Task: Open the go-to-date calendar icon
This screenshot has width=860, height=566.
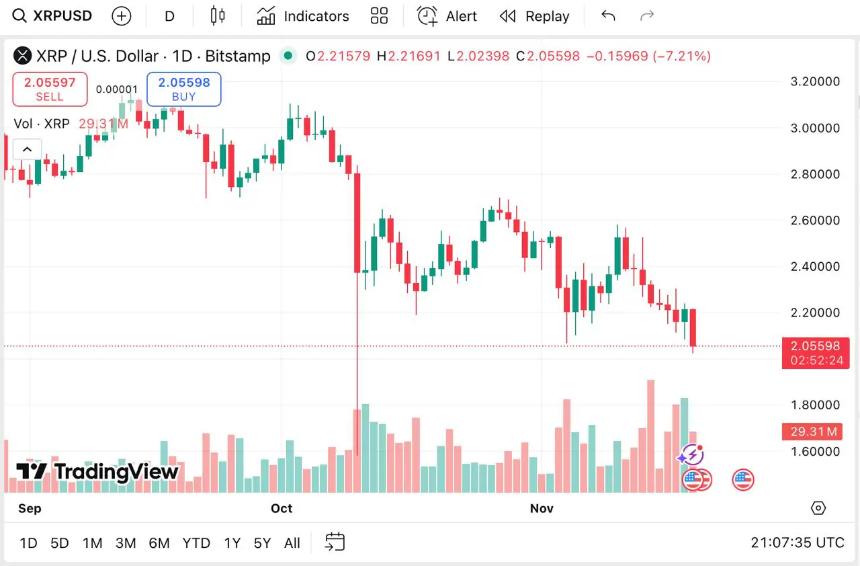Action: pos(335,542)
